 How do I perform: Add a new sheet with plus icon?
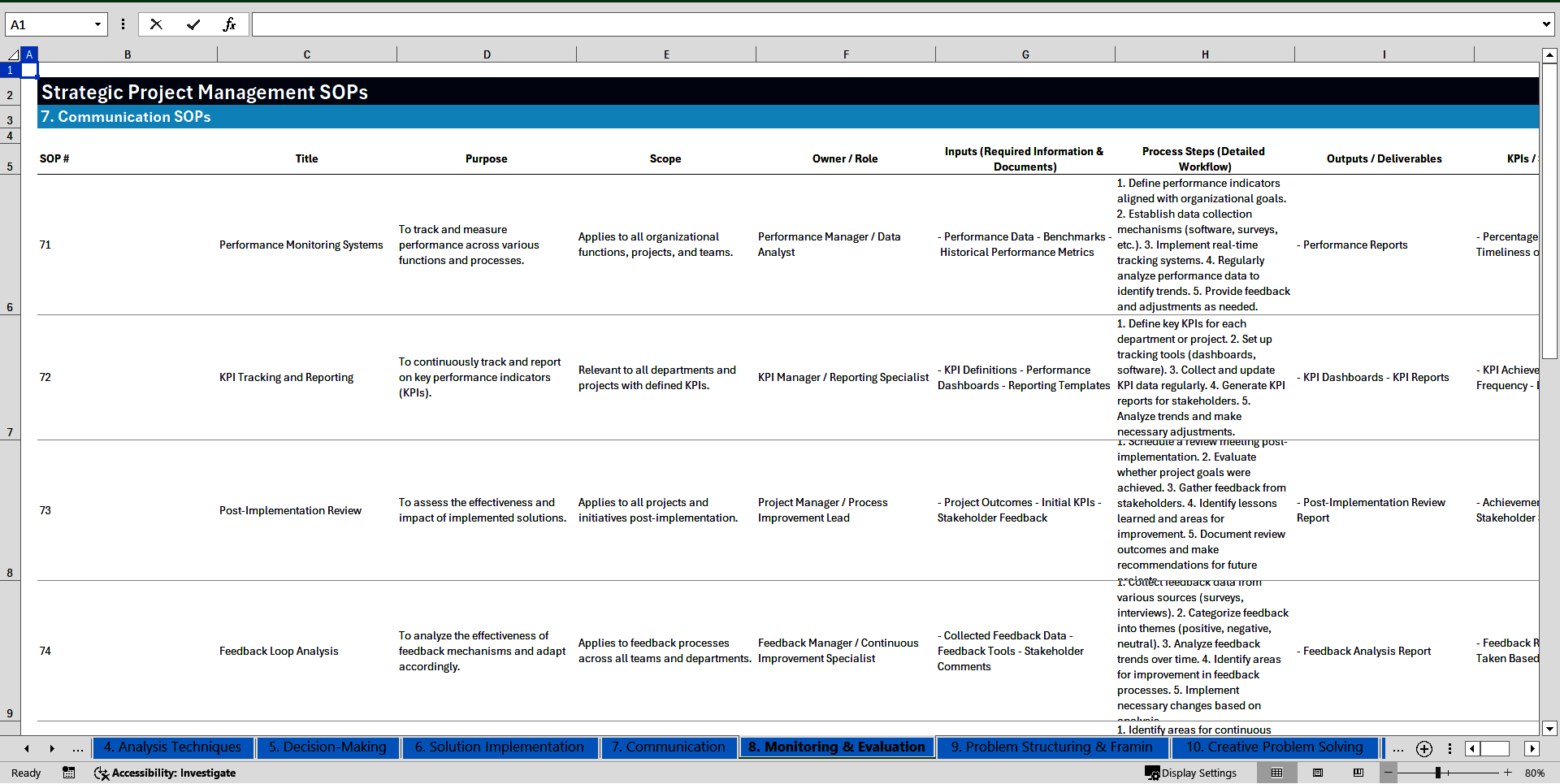click(x=1423, y=748)
